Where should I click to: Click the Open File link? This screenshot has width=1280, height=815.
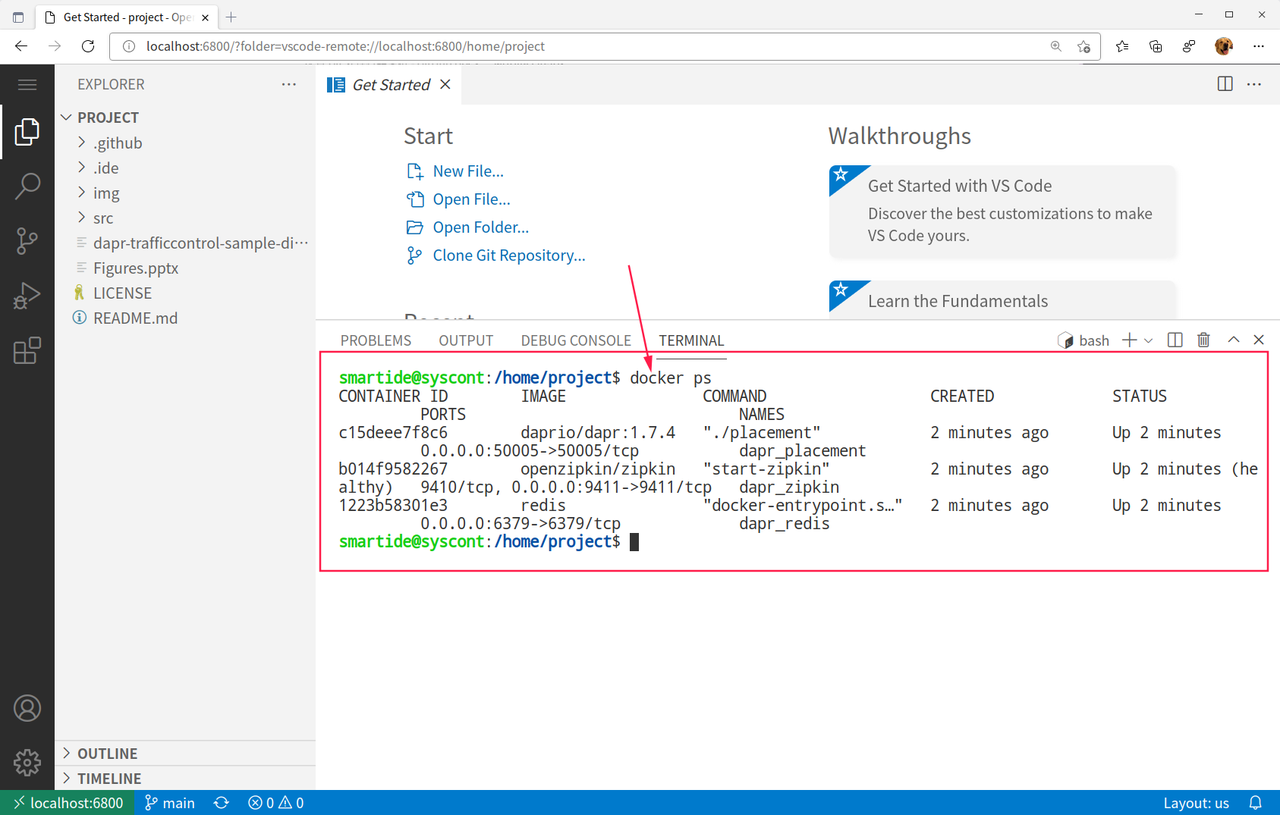458,199
